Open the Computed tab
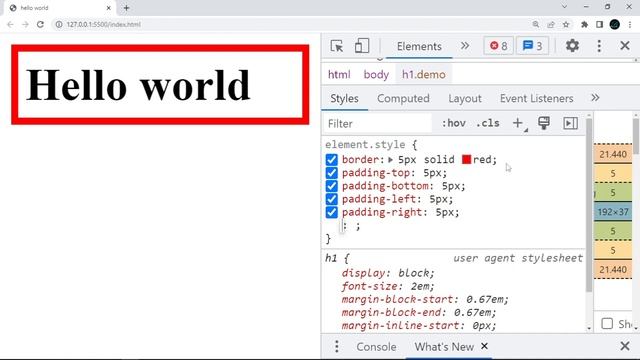Viewport: 640px width, 360px height. [403, 98]
